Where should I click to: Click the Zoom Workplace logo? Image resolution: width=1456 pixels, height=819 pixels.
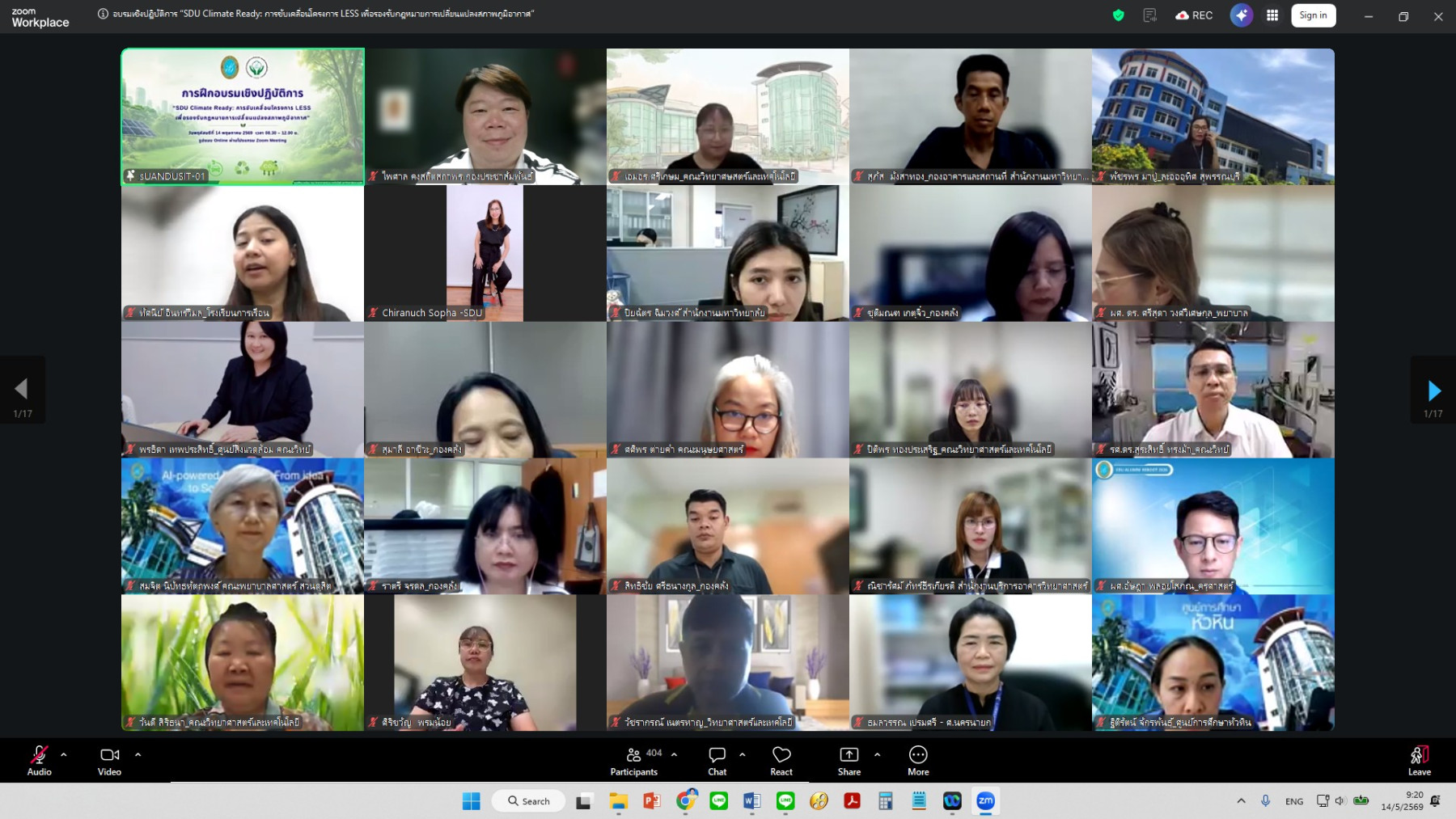coord(40,18)
